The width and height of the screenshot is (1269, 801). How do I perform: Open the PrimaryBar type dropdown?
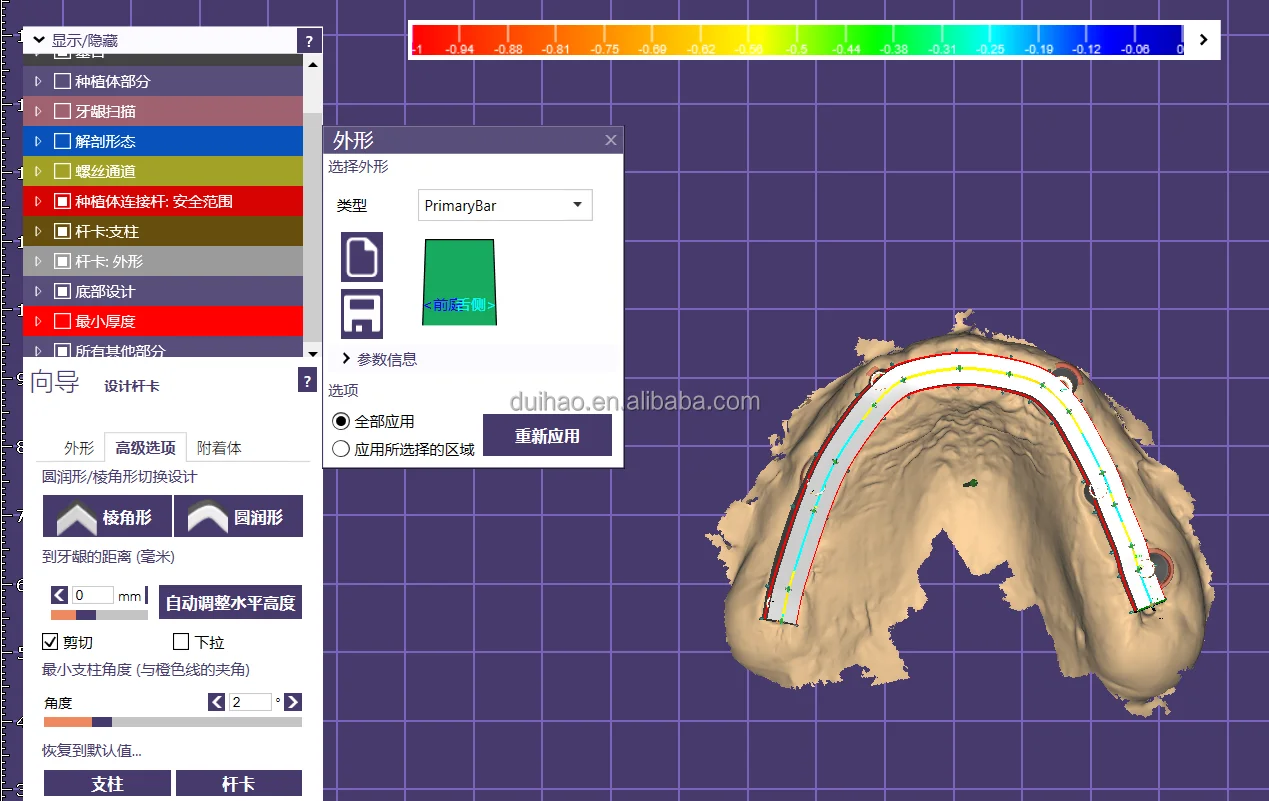point(505,205)
